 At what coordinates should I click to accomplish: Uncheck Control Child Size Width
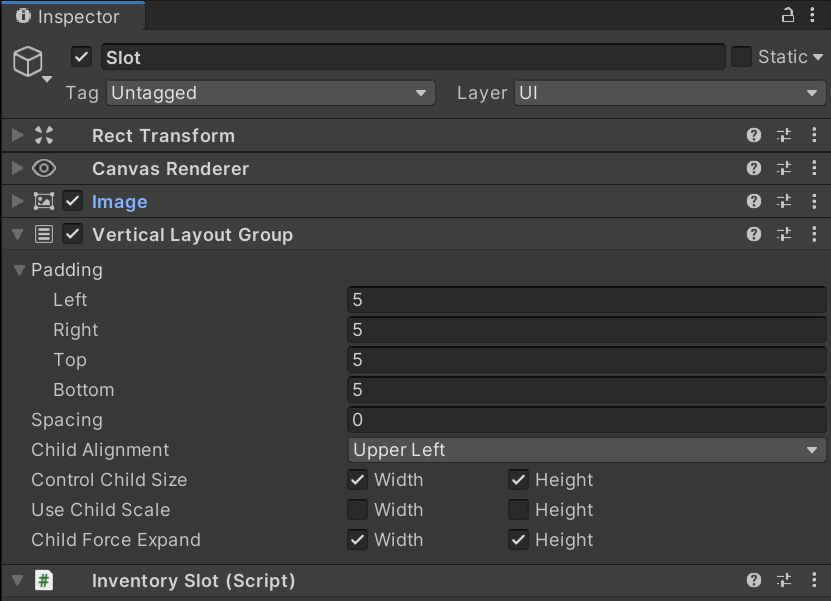point(357,480)
